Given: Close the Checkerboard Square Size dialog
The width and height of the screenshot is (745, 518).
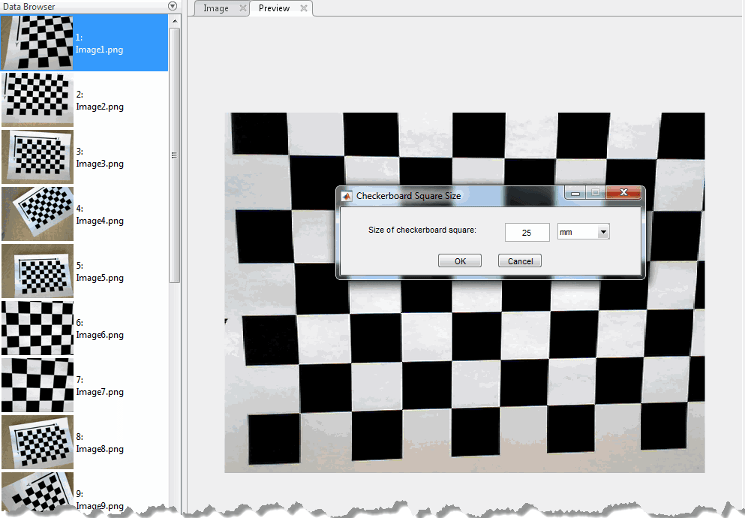Looking at the screenshot, I should (x=623, y=192).
